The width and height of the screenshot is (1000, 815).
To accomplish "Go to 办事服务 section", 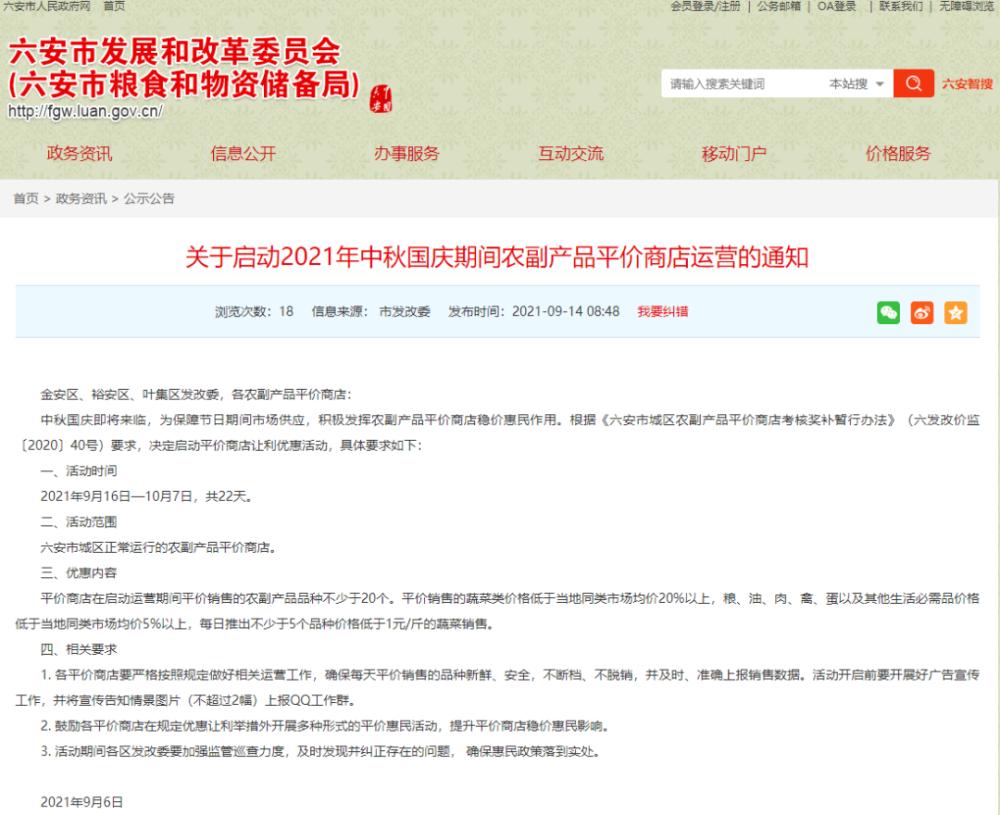I will coord(407,153).
